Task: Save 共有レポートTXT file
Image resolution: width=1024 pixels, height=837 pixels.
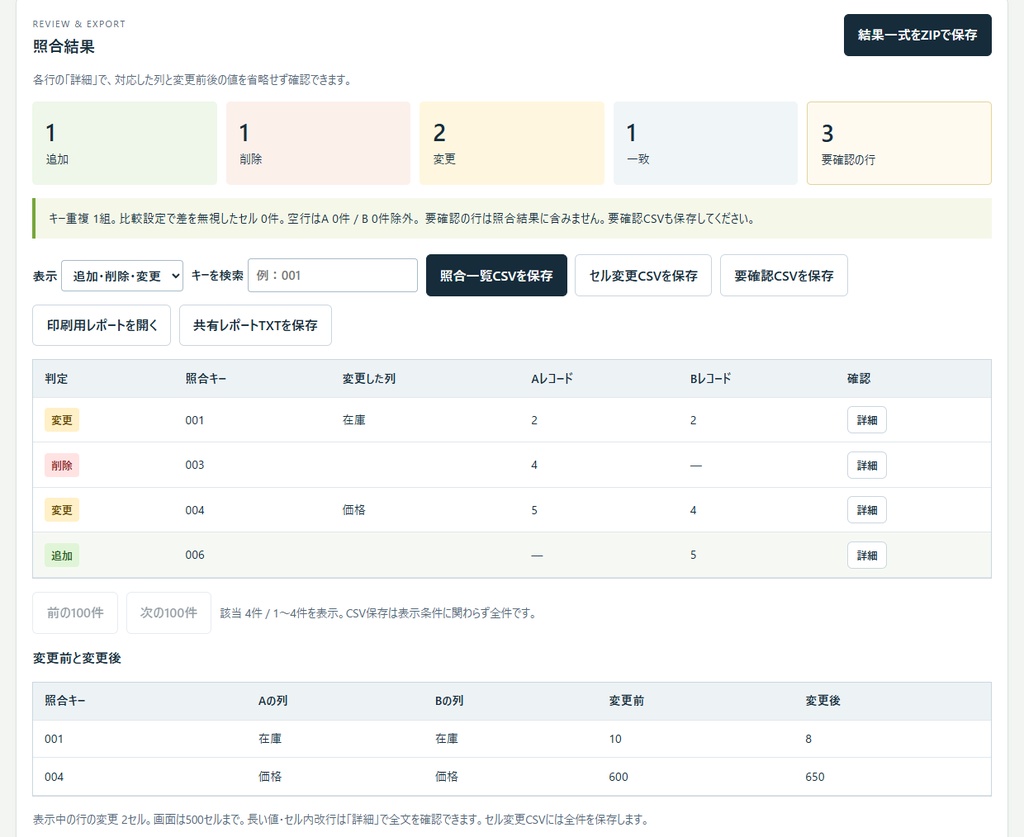Action: (x=255, y=325)
